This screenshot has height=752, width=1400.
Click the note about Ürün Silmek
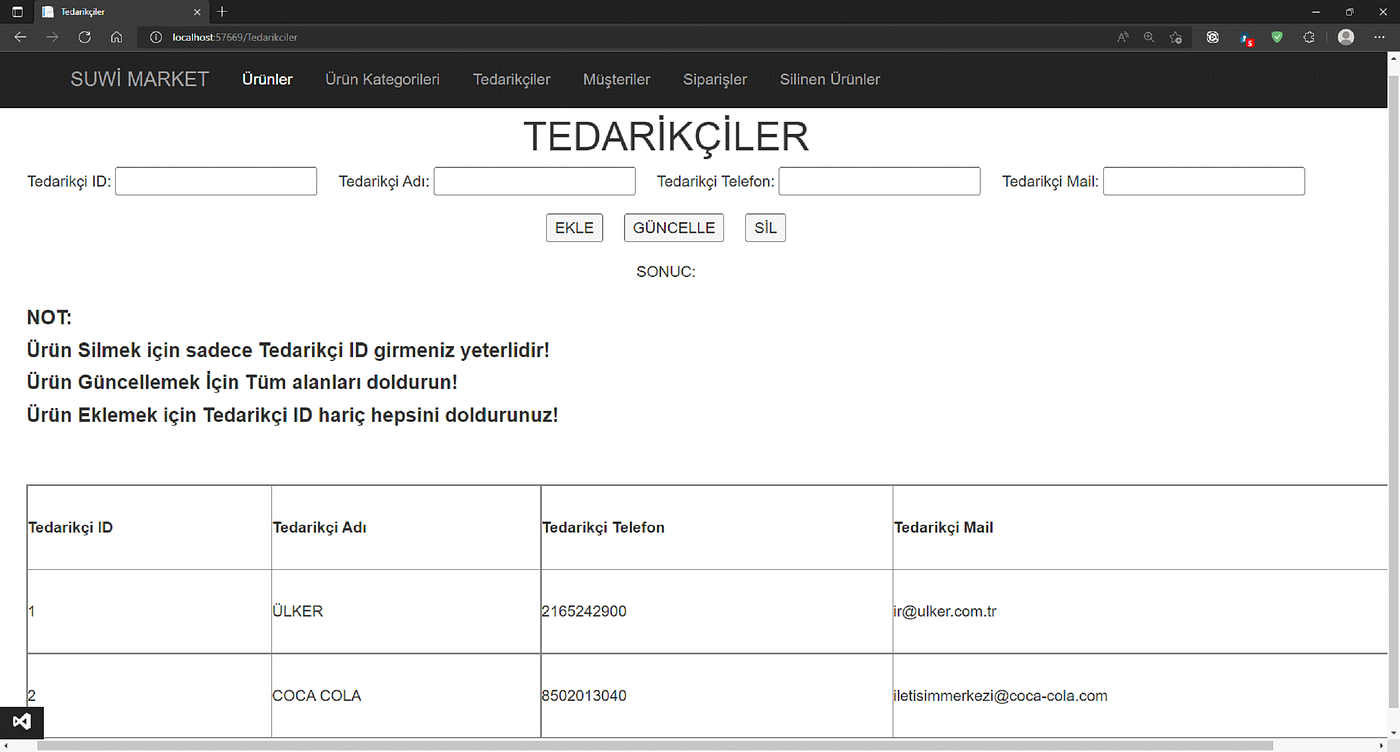tap(288, 351)
